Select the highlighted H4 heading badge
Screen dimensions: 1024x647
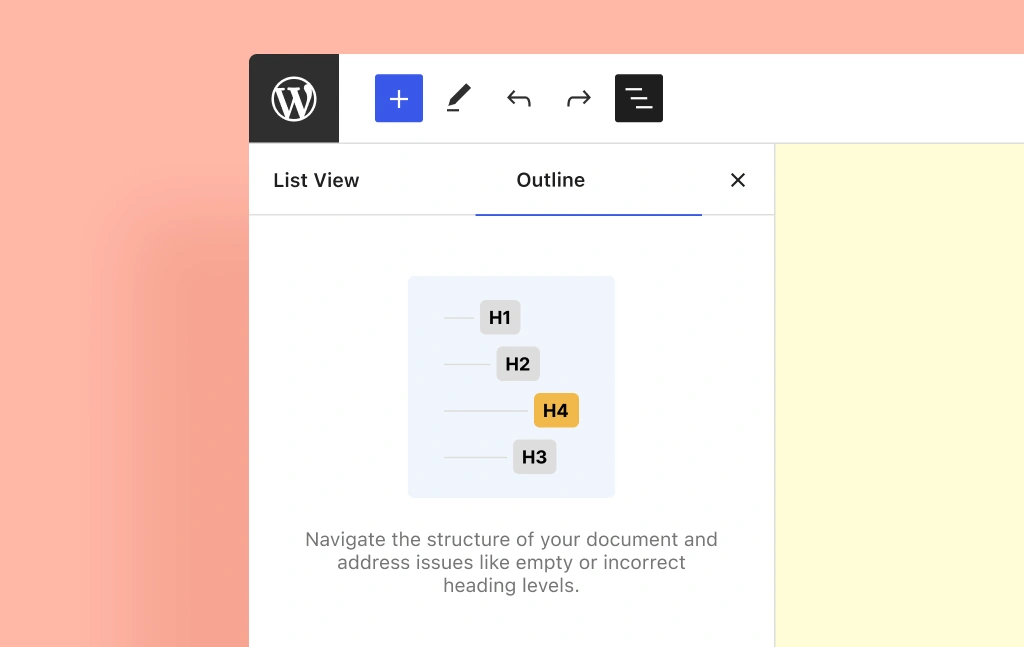[x=556, y=410]
